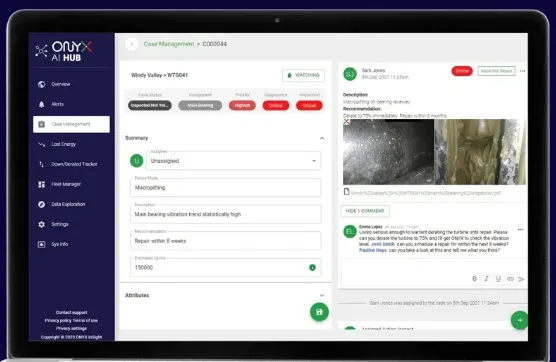Image resolution: width=556 pixels, height=362 pixels.
Task: Click the Pauline Hoys mention
Action: [373, 250]
